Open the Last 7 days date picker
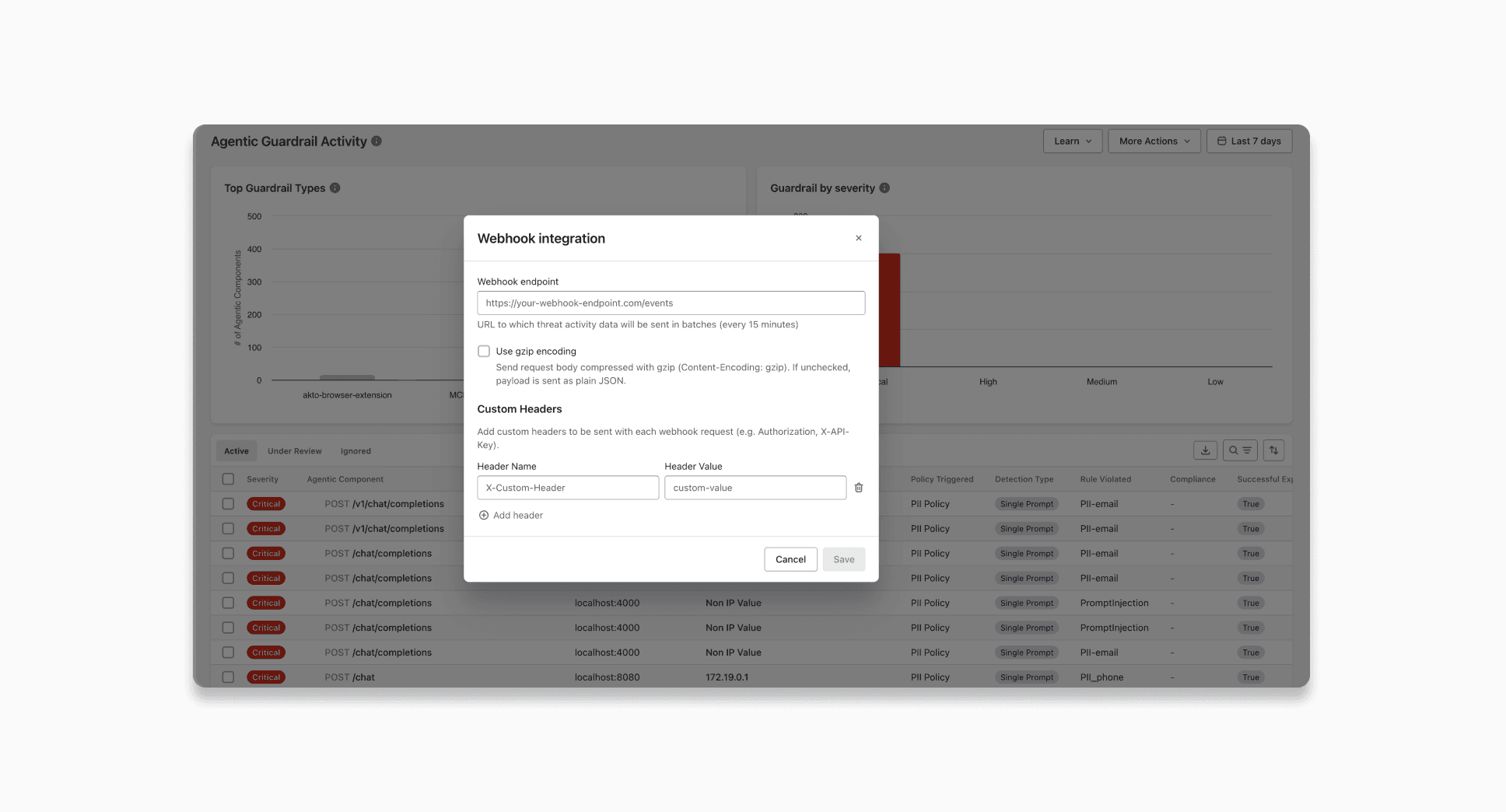The image size is (1506, 812). [x=1249, y=141]
